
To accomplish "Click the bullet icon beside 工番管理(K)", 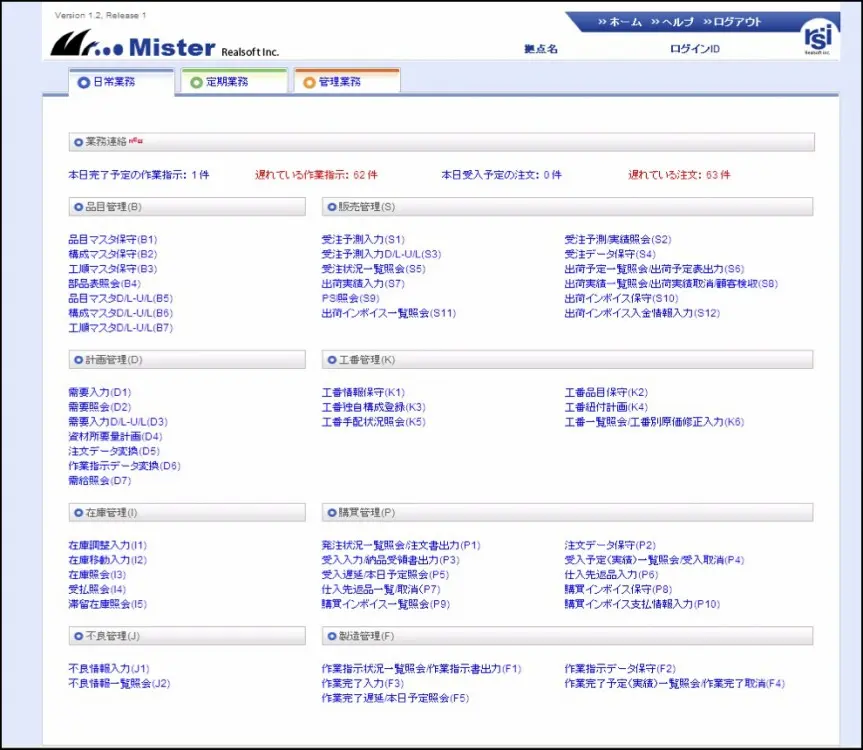I will coord(331,360).
